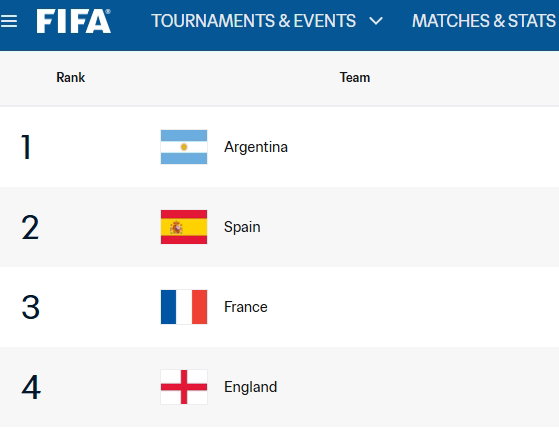Open the Tournaments & Events menu
Image resolution: width=559 pixels, height=428 pixels.
(x=253, y=21)
